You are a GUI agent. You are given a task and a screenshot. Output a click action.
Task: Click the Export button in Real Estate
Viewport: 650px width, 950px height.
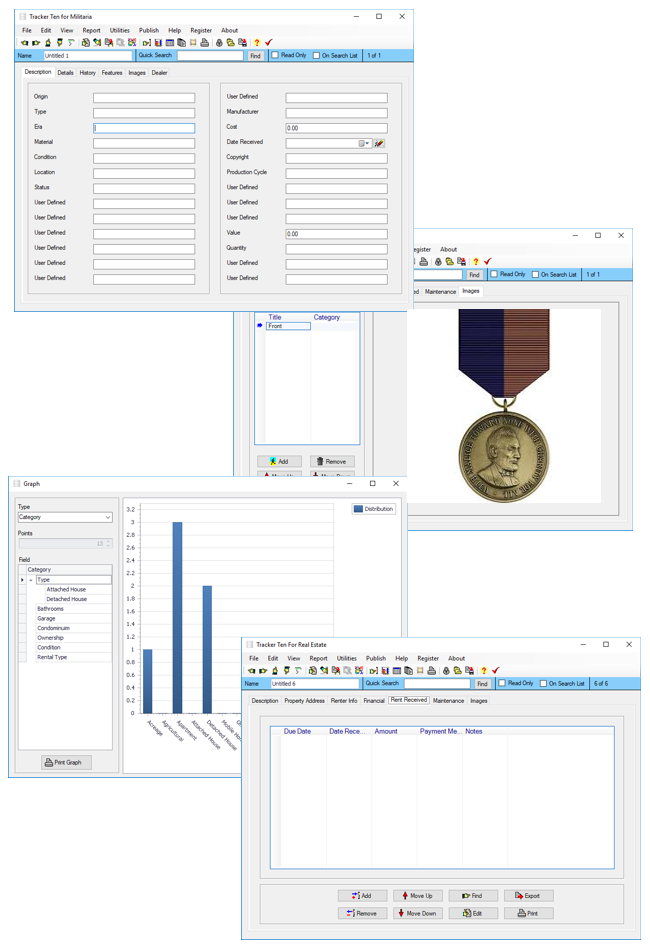[x=528, y=896]
